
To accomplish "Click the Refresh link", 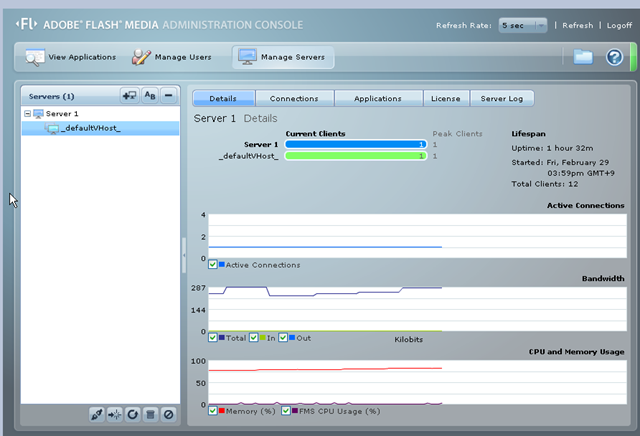I will 578,25.
